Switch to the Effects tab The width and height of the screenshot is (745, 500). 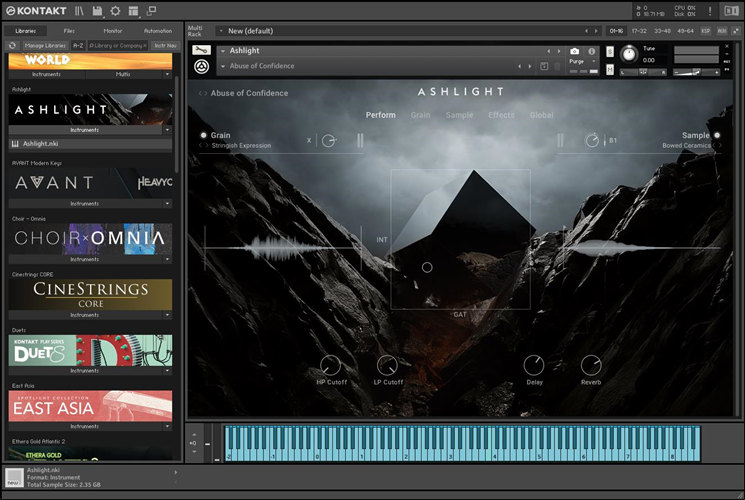tap(501, 115)
